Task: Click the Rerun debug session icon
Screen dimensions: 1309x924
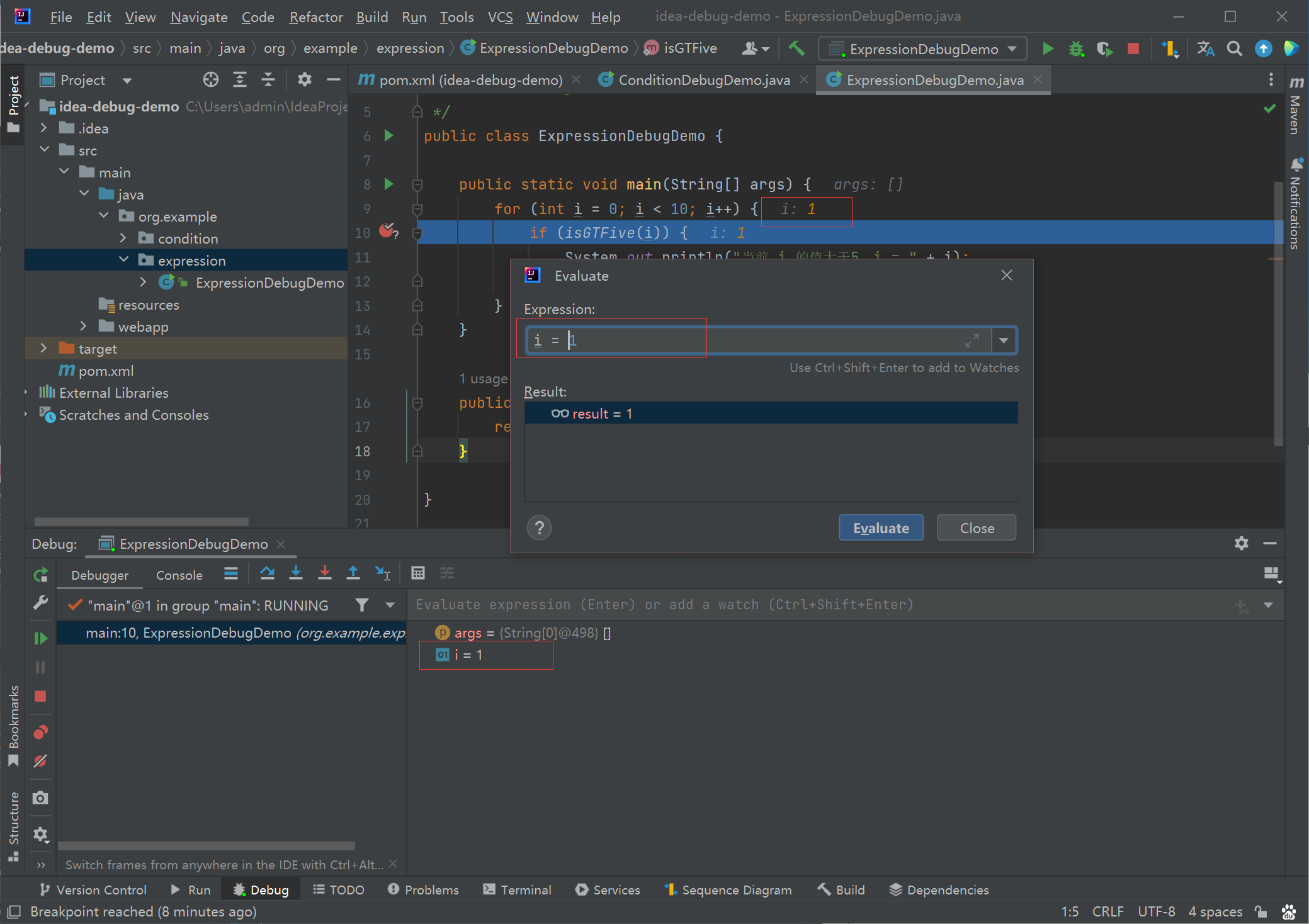Action: pyautogui.click(x=40, y=574)
